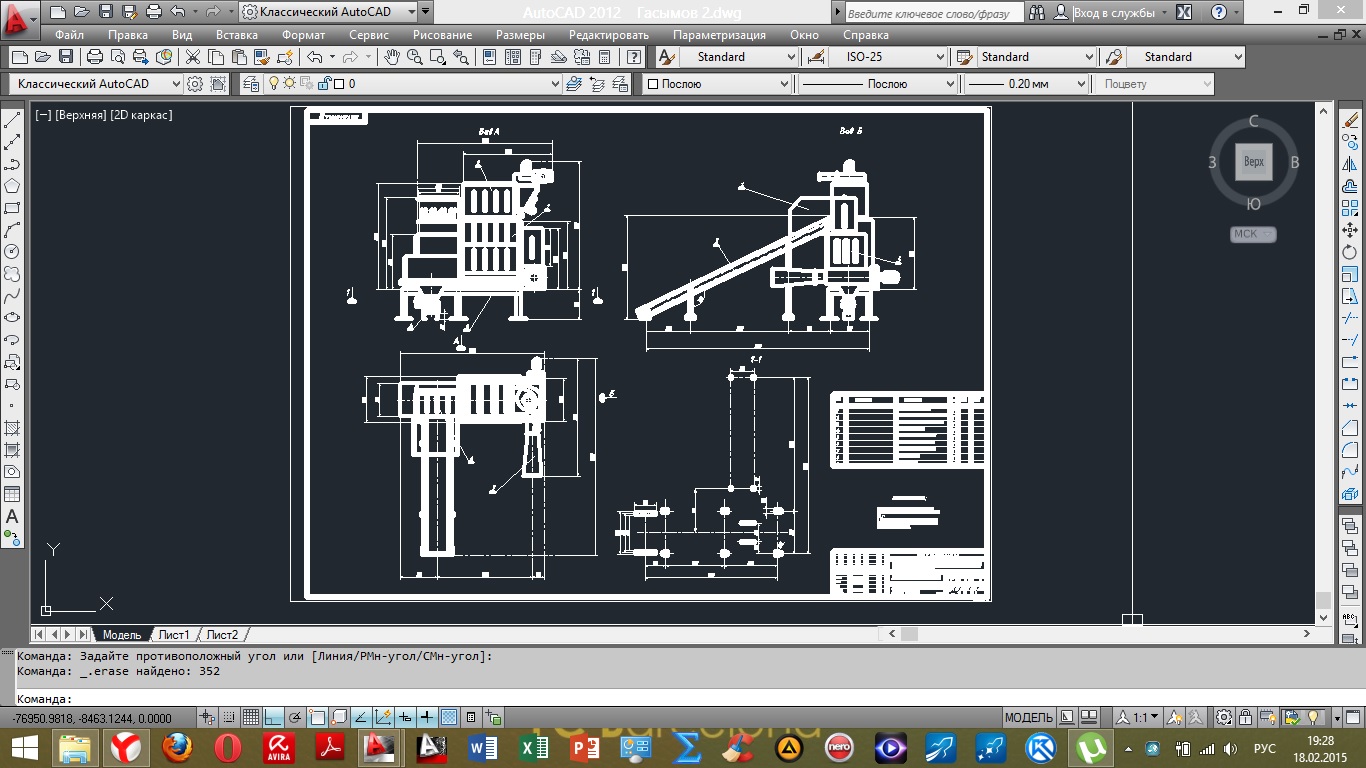Open Классический AutoCAD workspace dropdown in title bar
The width and height of the screenshot is (1366, 768).
(x=329, y=12)
